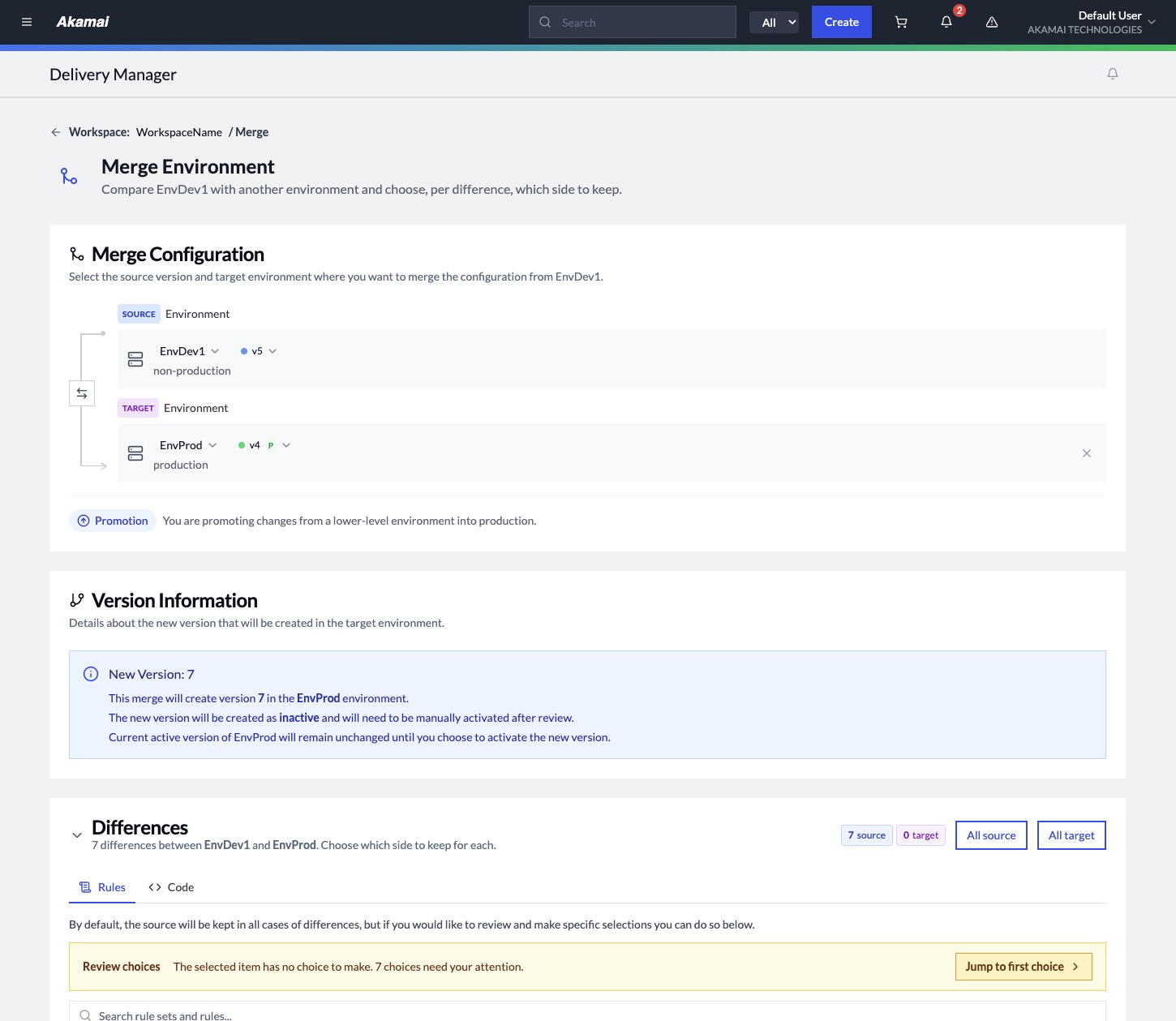Click the TARGET label badge
The width and height of the screenshot is (1176, 1021).
(138, 408)
